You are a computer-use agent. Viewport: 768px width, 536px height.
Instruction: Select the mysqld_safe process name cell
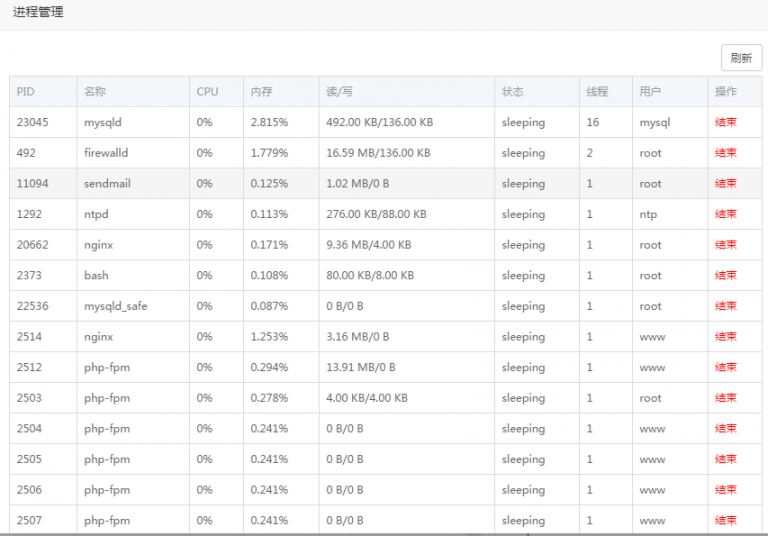(x=133, y=306)
